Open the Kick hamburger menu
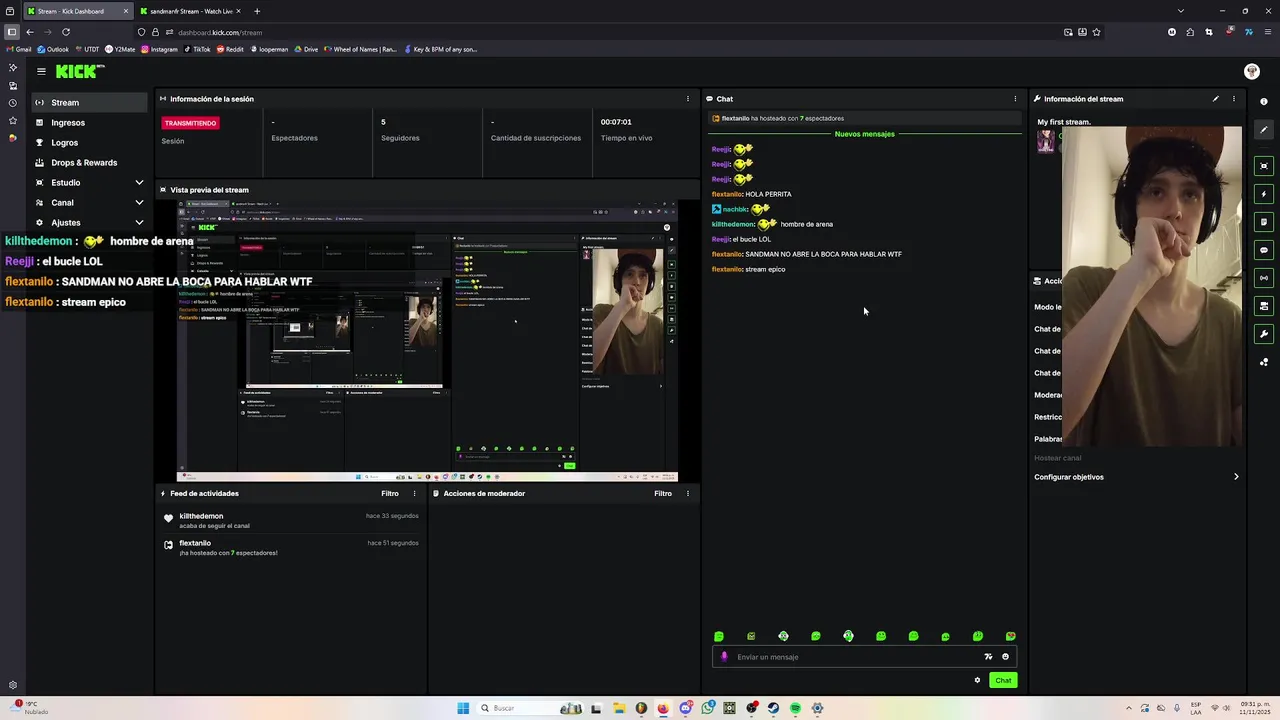This screenshot has height=720, width=1280. [41, 71]
